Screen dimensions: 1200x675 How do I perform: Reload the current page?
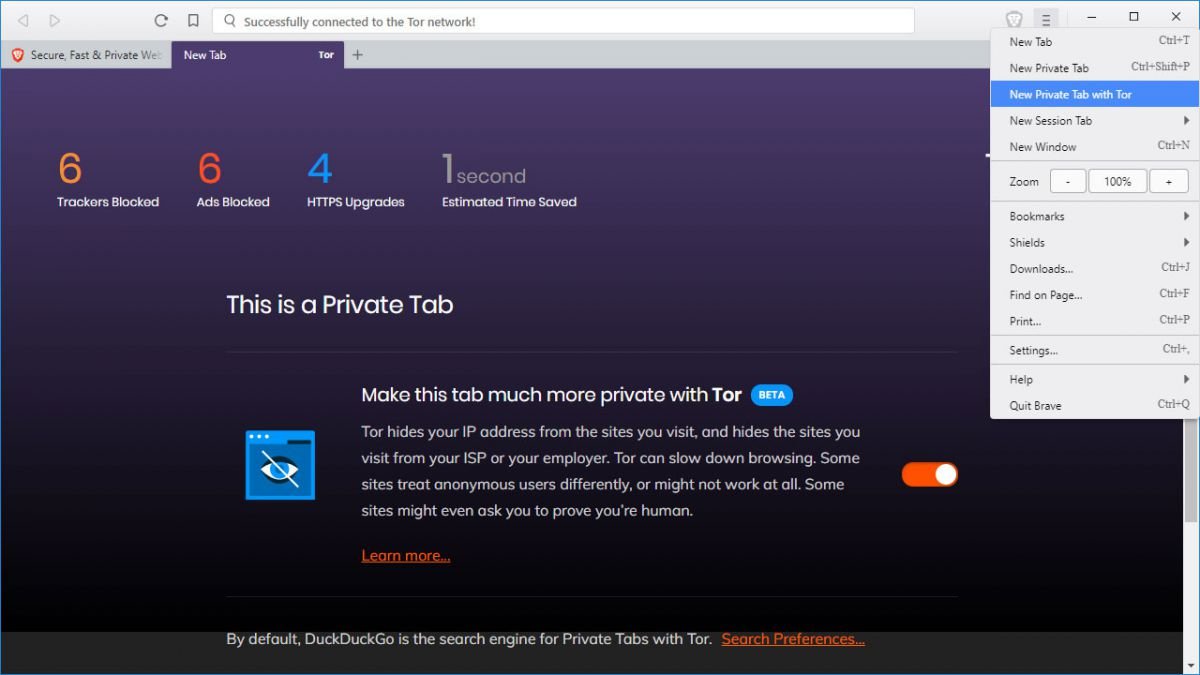(x=161, y=20)
